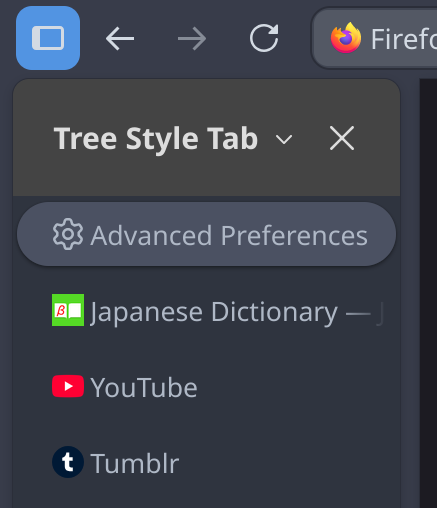437x508 pixels.
Task: Click the green Japanese Dictionary favicon
Action: [68, 310]
